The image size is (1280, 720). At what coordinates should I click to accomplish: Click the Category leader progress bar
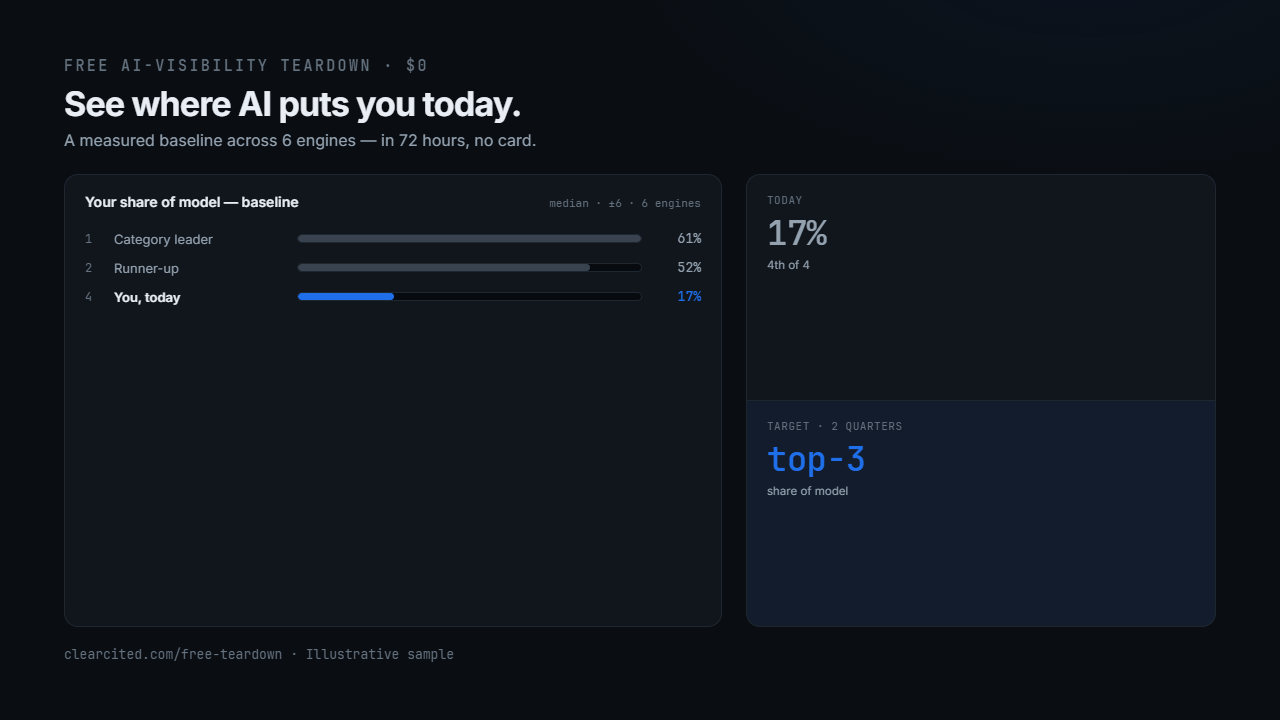[x=469, y=239]
